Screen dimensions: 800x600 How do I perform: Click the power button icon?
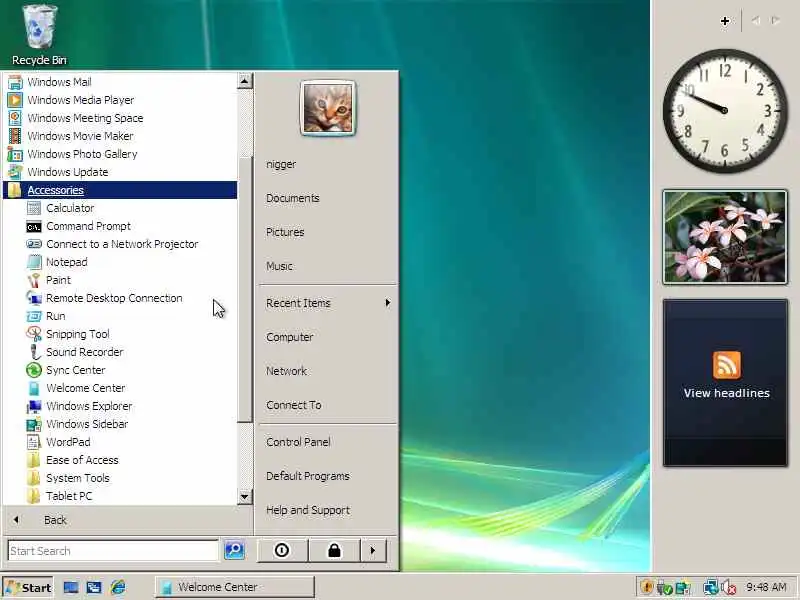coord(282,551)
